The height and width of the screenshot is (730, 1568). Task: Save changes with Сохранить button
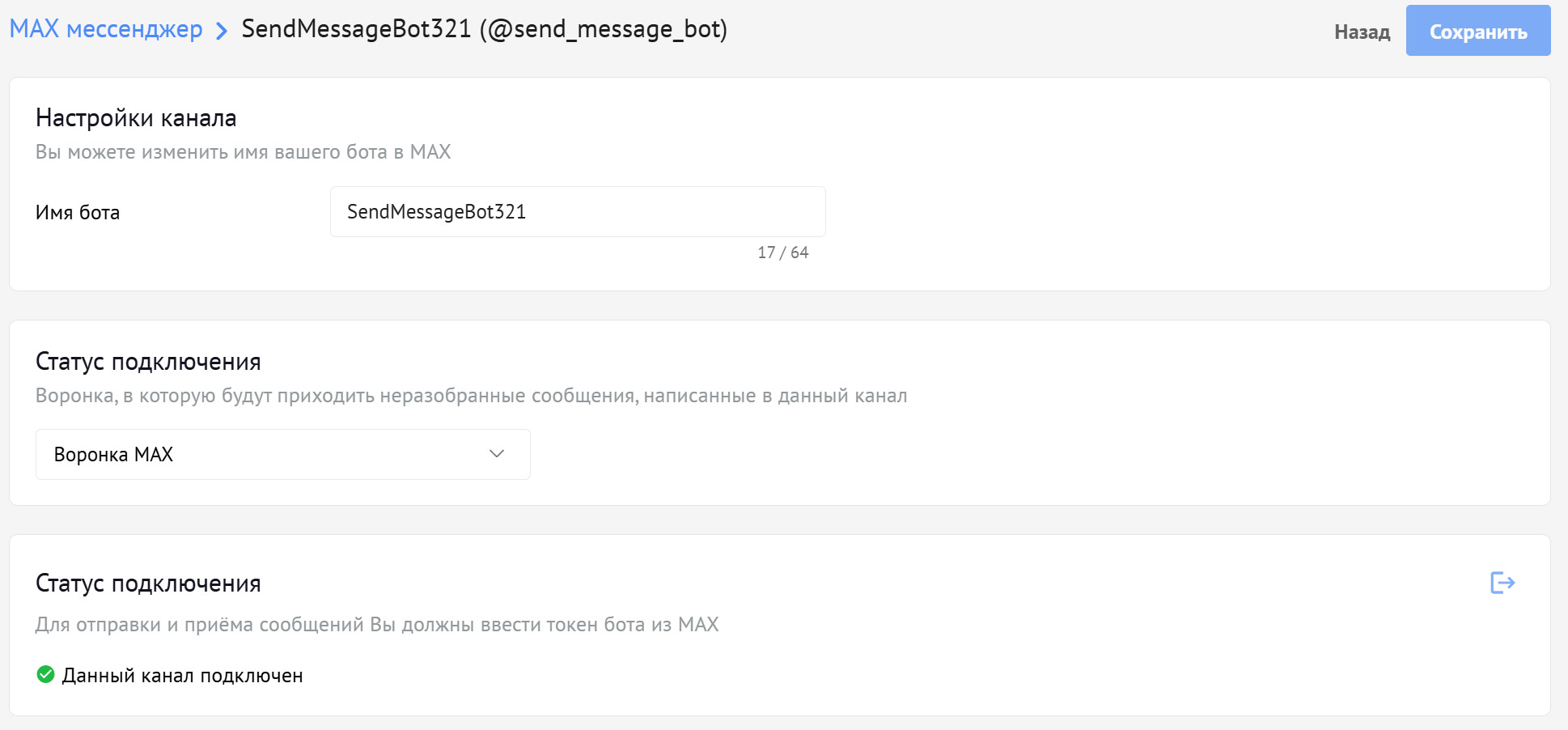coord(1477,32)
